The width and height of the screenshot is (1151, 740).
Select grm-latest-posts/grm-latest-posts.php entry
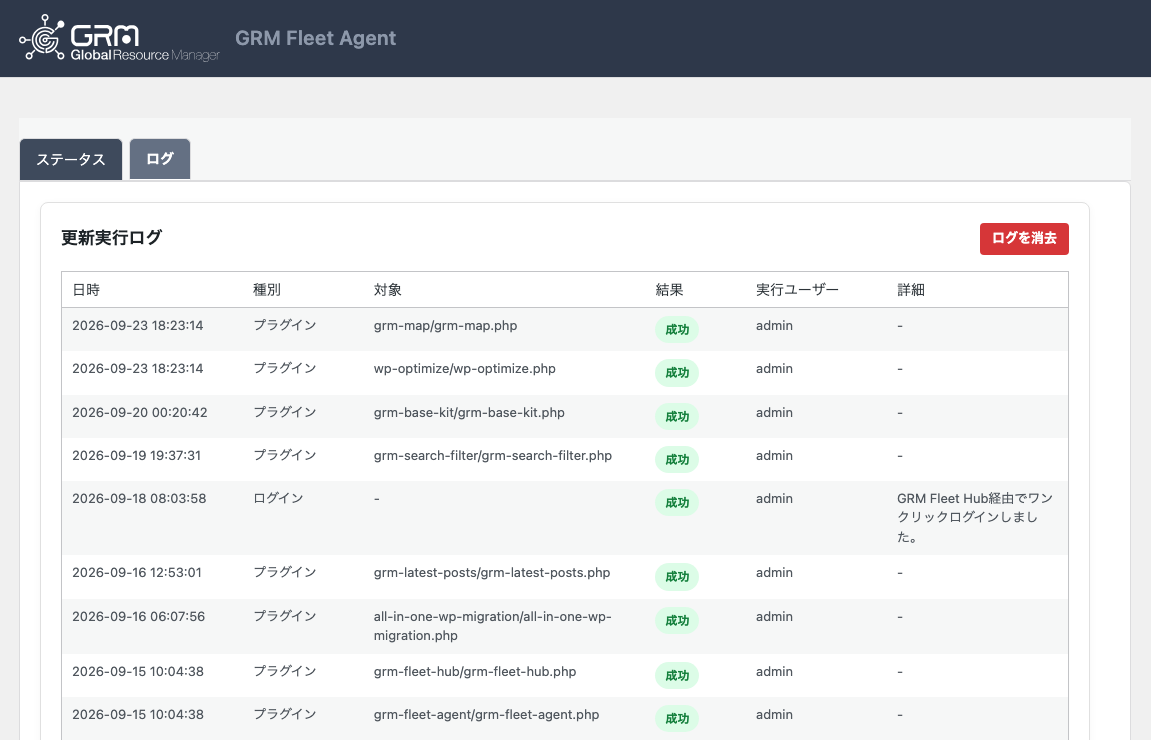[x=492, y=573]
